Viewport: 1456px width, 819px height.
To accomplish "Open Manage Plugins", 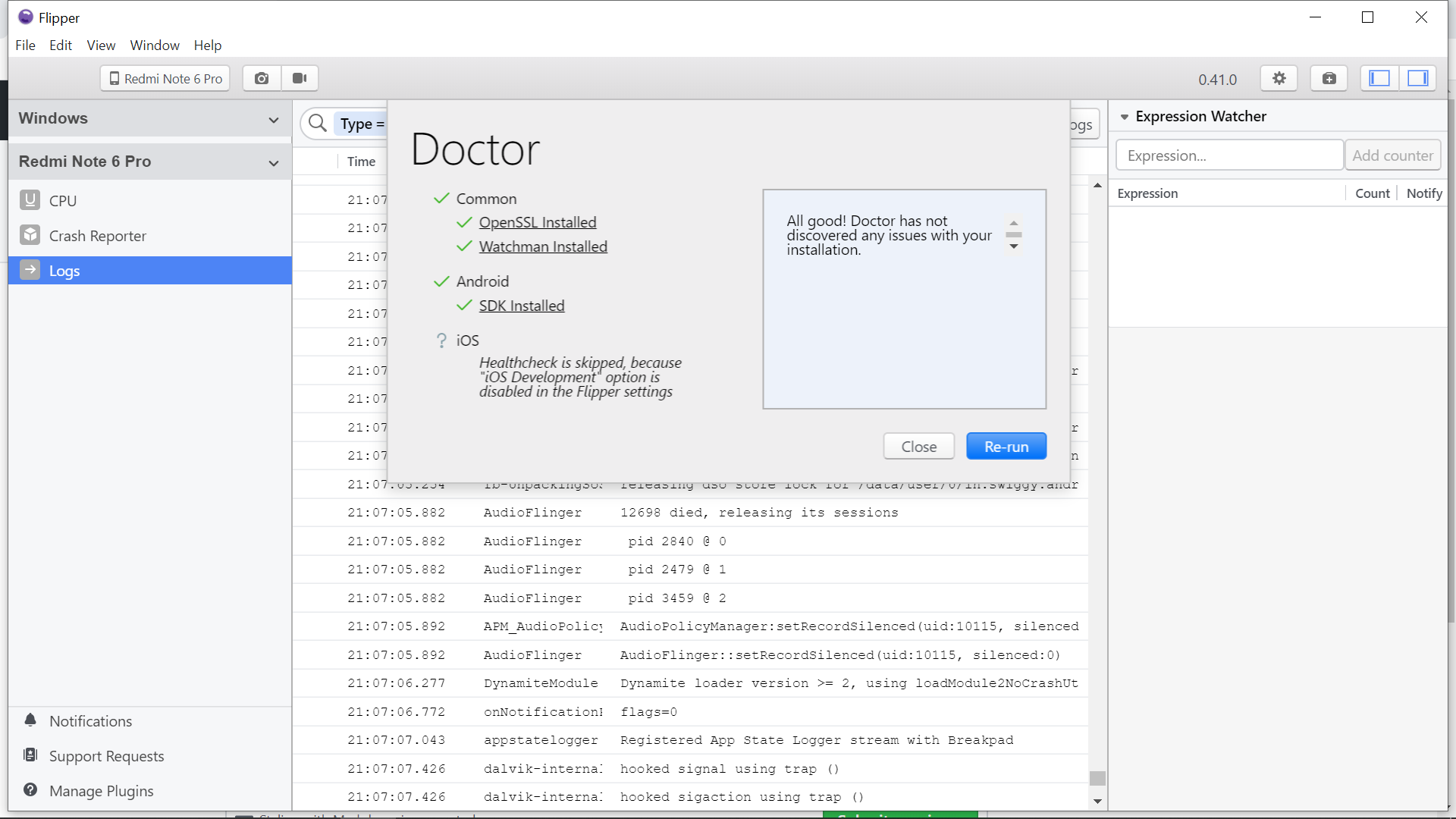I will 101,791.
